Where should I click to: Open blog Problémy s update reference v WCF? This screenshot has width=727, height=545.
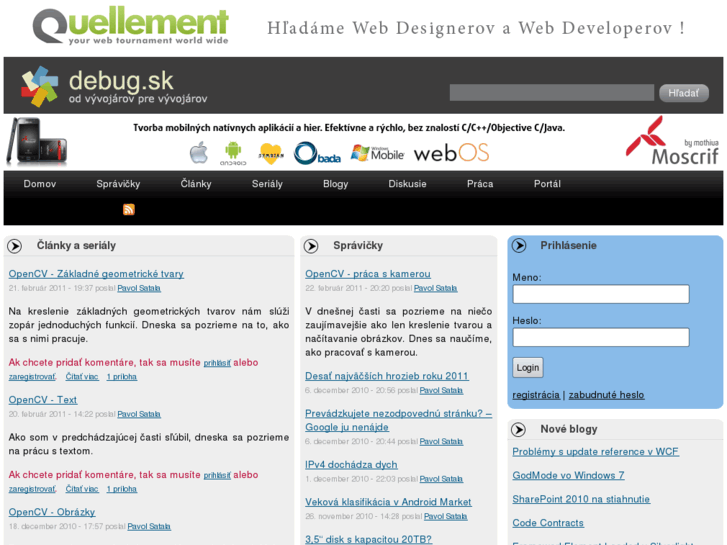(595, 451)
